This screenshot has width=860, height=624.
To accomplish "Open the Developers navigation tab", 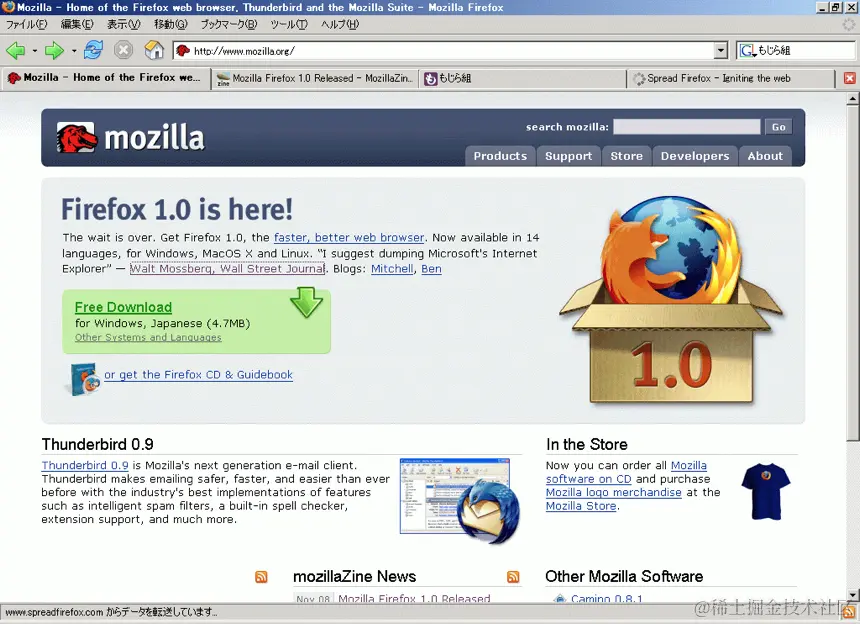I will [x=695, y=156].
